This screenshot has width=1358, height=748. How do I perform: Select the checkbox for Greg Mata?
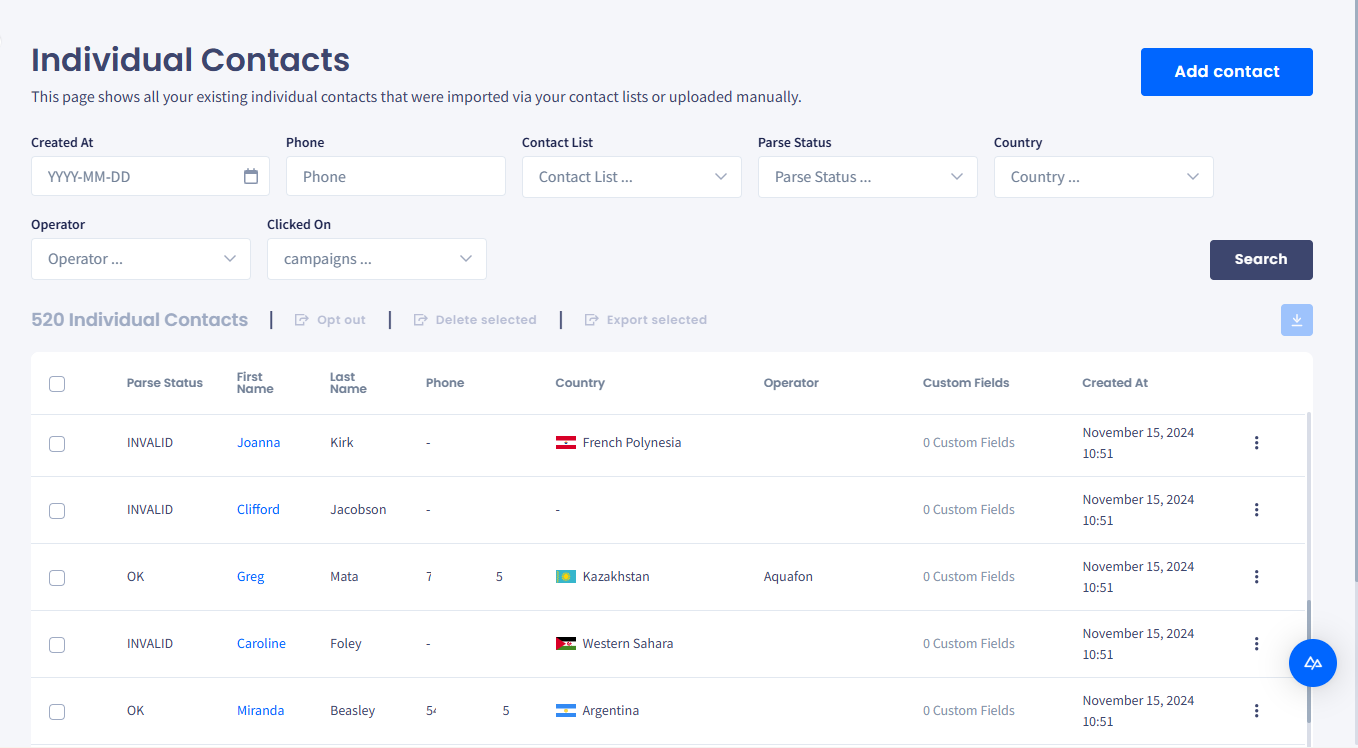pos(57,578)
